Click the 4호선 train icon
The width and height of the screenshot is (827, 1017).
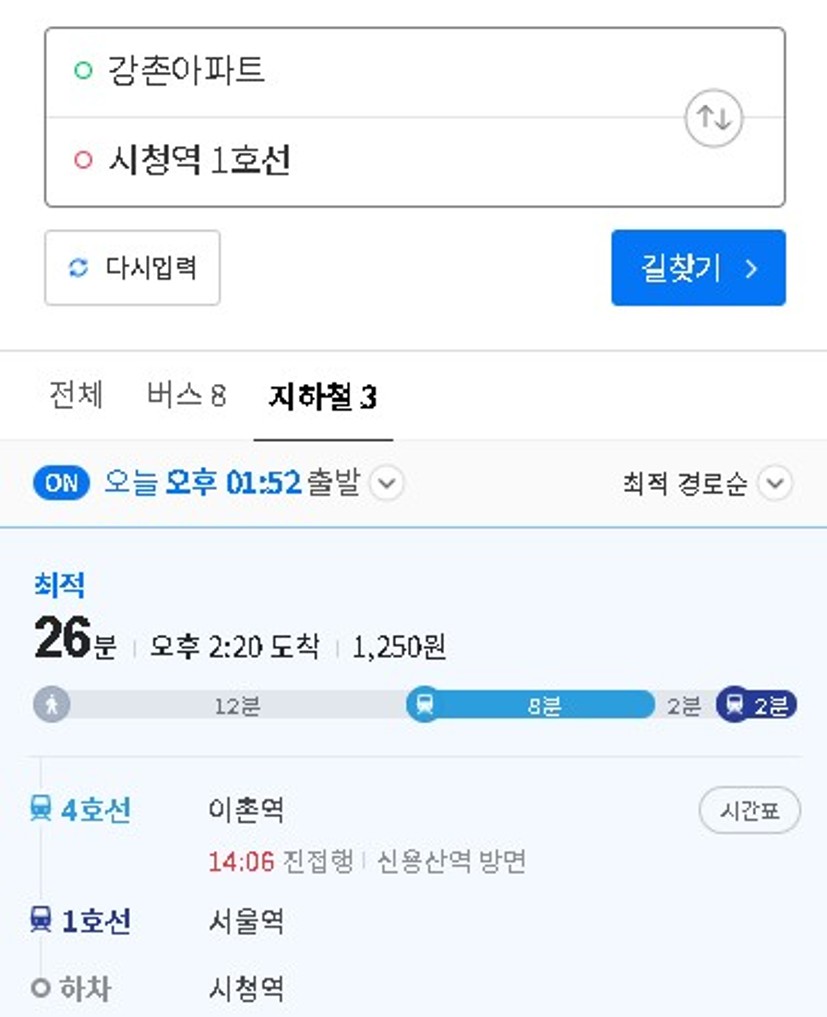(41, 809)
